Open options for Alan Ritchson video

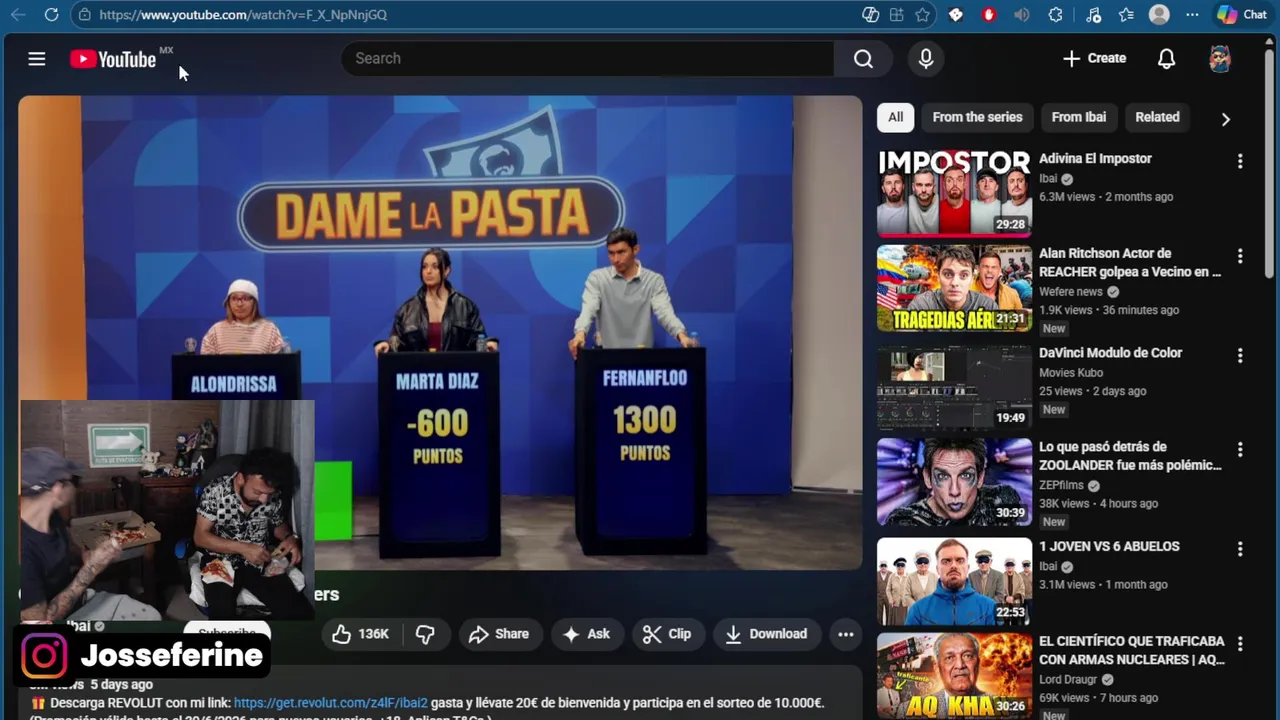(x=1240, y=256)
